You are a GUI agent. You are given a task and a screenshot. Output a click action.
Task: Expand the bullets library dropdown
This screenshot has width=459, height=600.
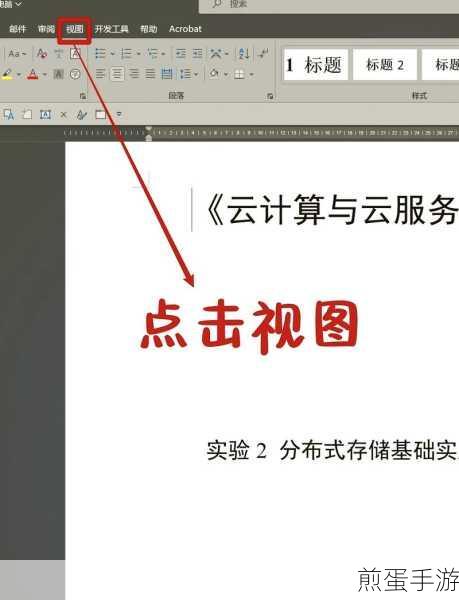[x=112, y=54]
